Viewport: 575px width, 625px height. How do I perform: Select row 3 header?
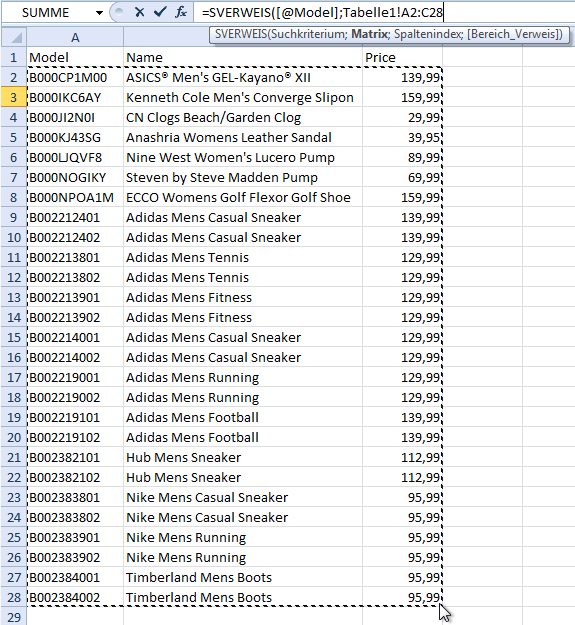click(14, 97)
